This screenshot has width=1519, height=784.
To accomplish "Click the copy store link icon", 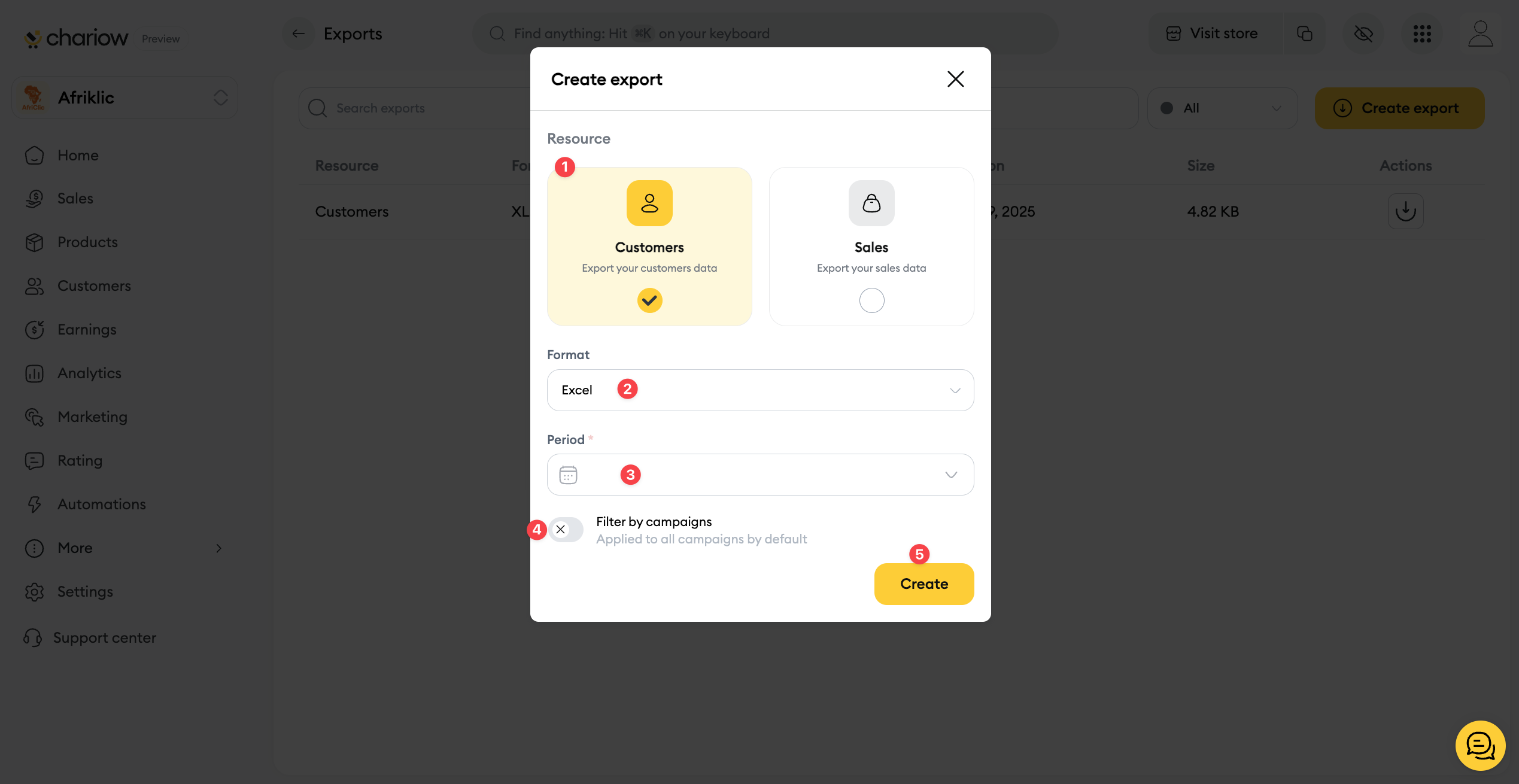I will point(1304,34).
